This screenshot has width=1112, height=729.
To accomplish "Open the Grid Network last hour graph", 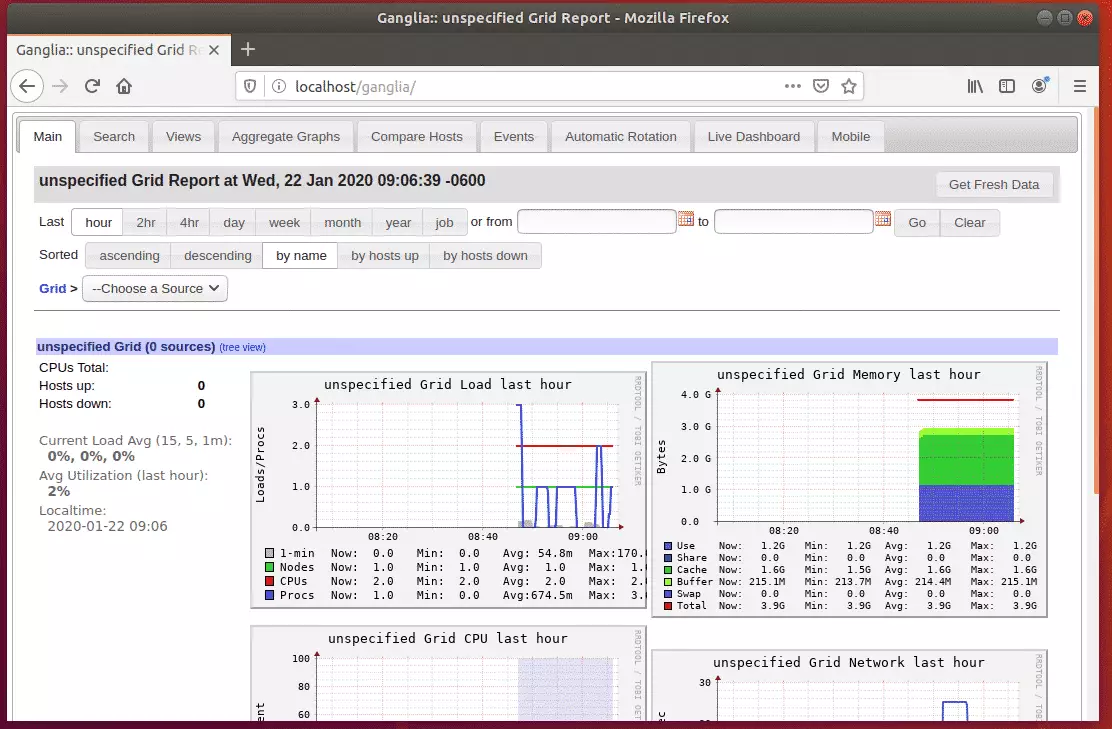I will [x=849, y=686].
